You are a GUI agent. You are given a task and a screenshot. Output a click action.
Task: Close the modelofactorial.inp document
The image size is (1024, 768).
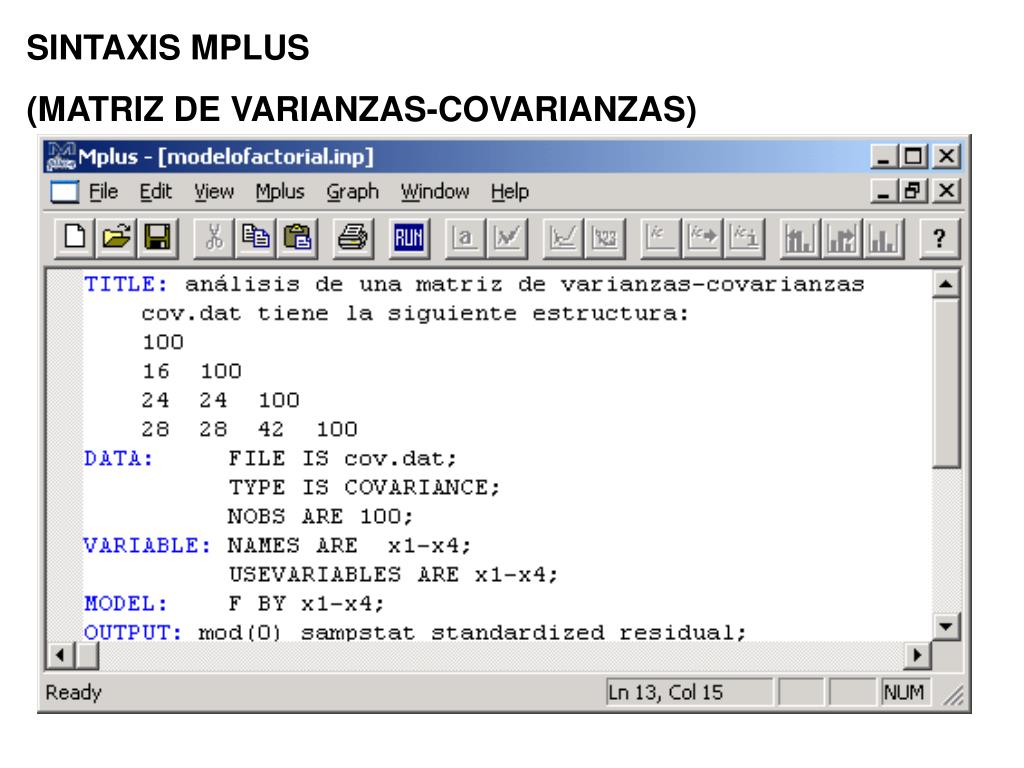coord(946,191)
